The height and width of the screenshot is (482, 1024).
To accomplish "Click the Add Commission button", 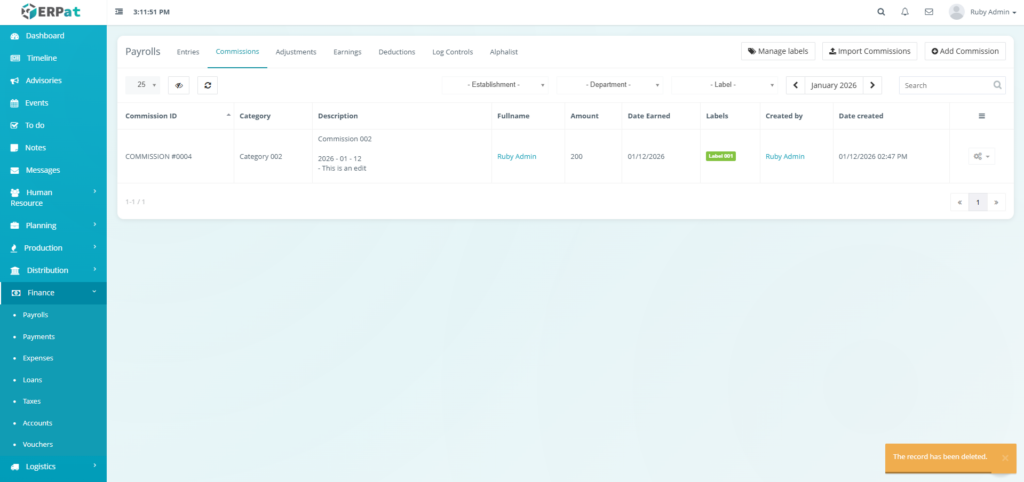I will click(x=965, y=51).
